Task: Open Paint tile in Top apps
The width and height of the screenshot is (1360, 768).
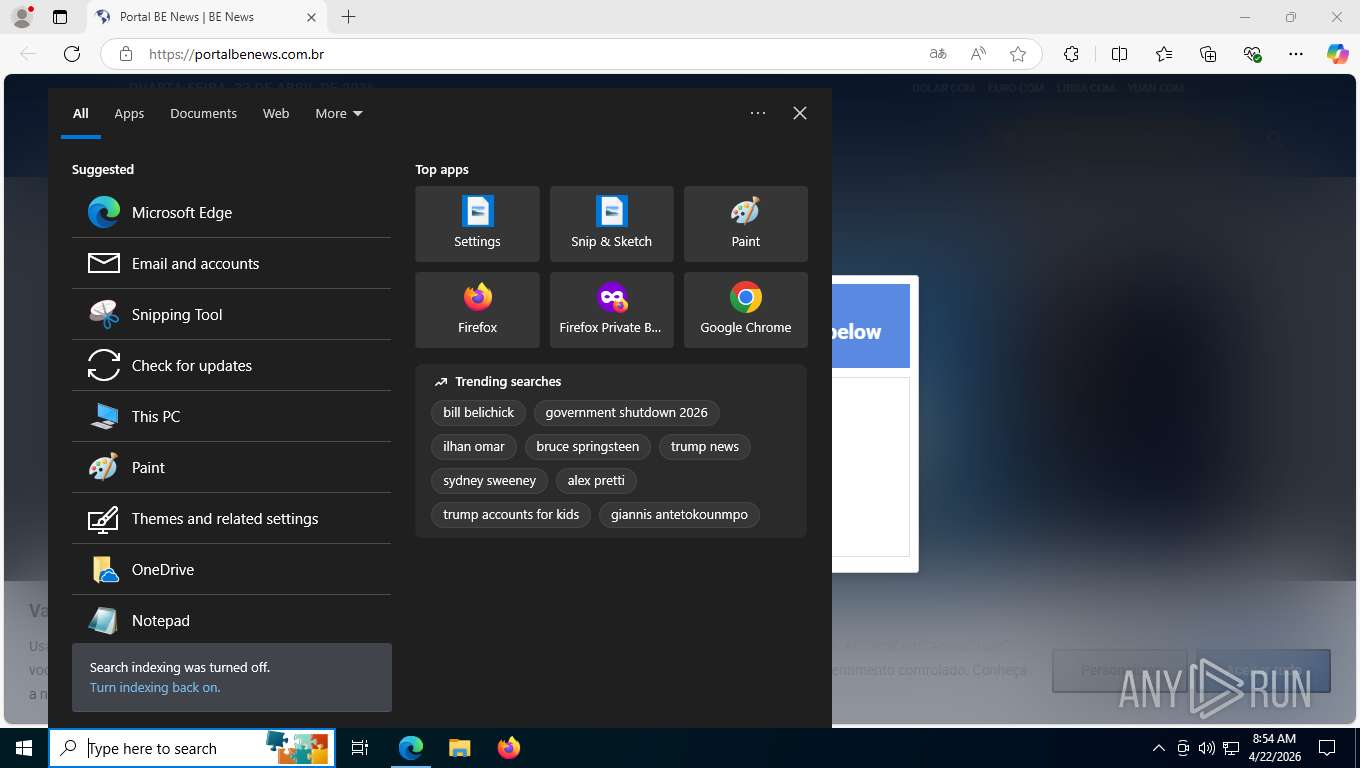Action: [745, 224]
